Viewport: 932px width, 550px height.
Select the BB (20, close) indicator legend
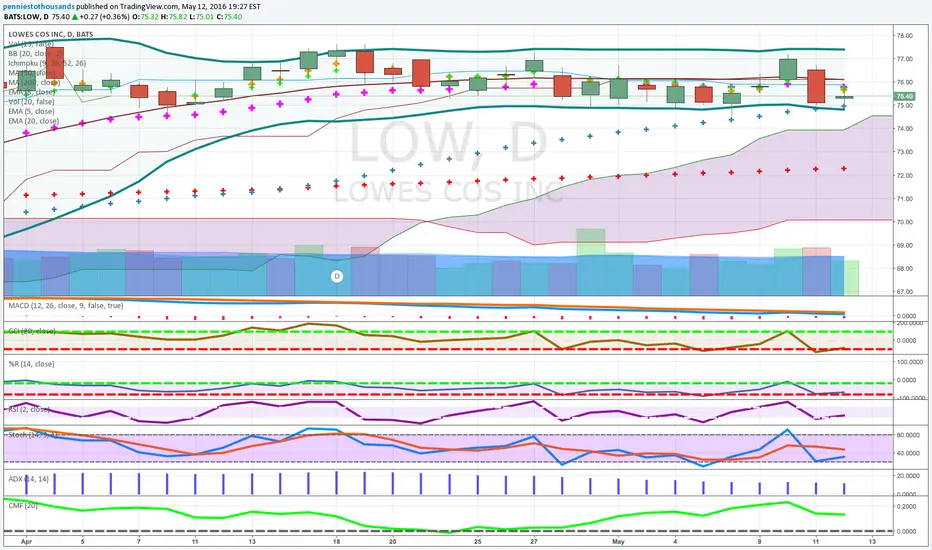tap(36, 54)
